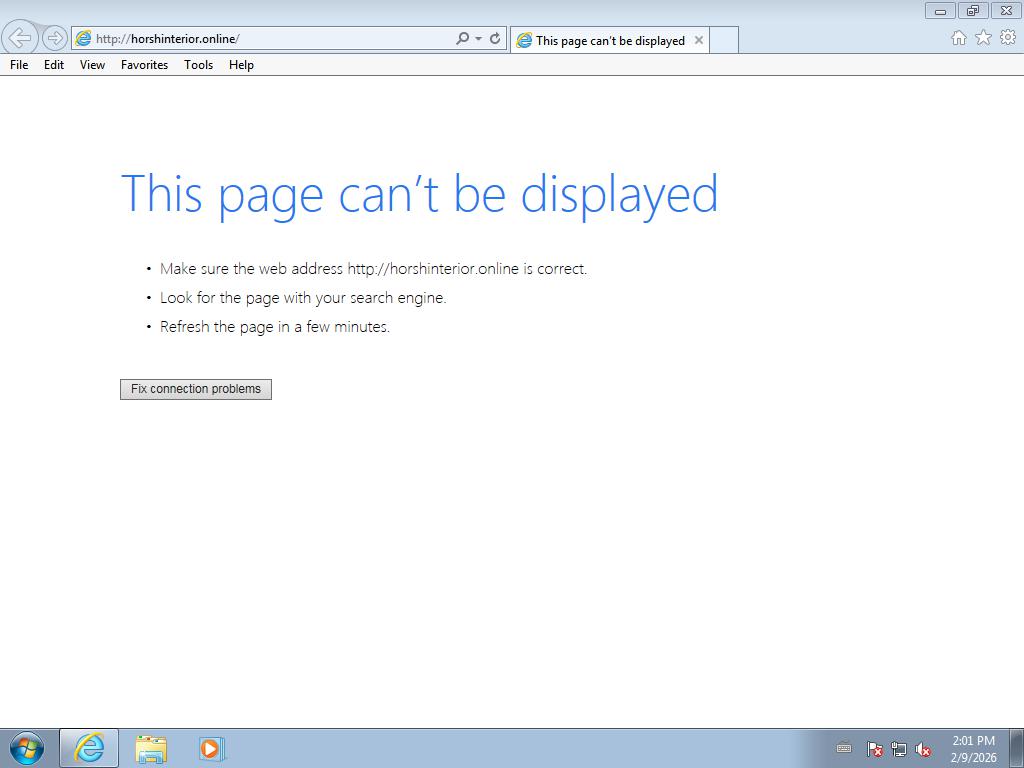Launch Windows Media Player from taskbar
This screenshot has width=1024, height=768.
[x=211, y=748]
